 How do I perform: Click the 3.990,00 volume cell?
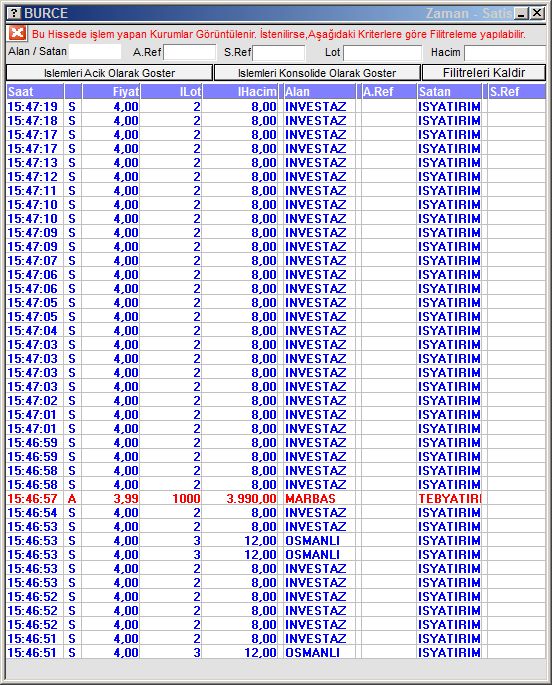[x=252, y=498]
